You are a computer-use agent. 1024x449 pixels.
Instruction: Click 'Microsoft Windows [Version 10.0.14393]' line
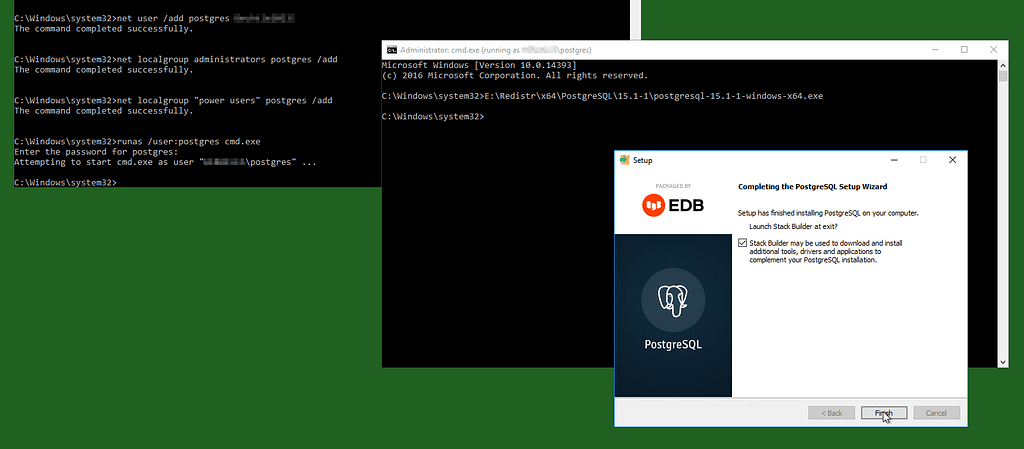point(479,66)
